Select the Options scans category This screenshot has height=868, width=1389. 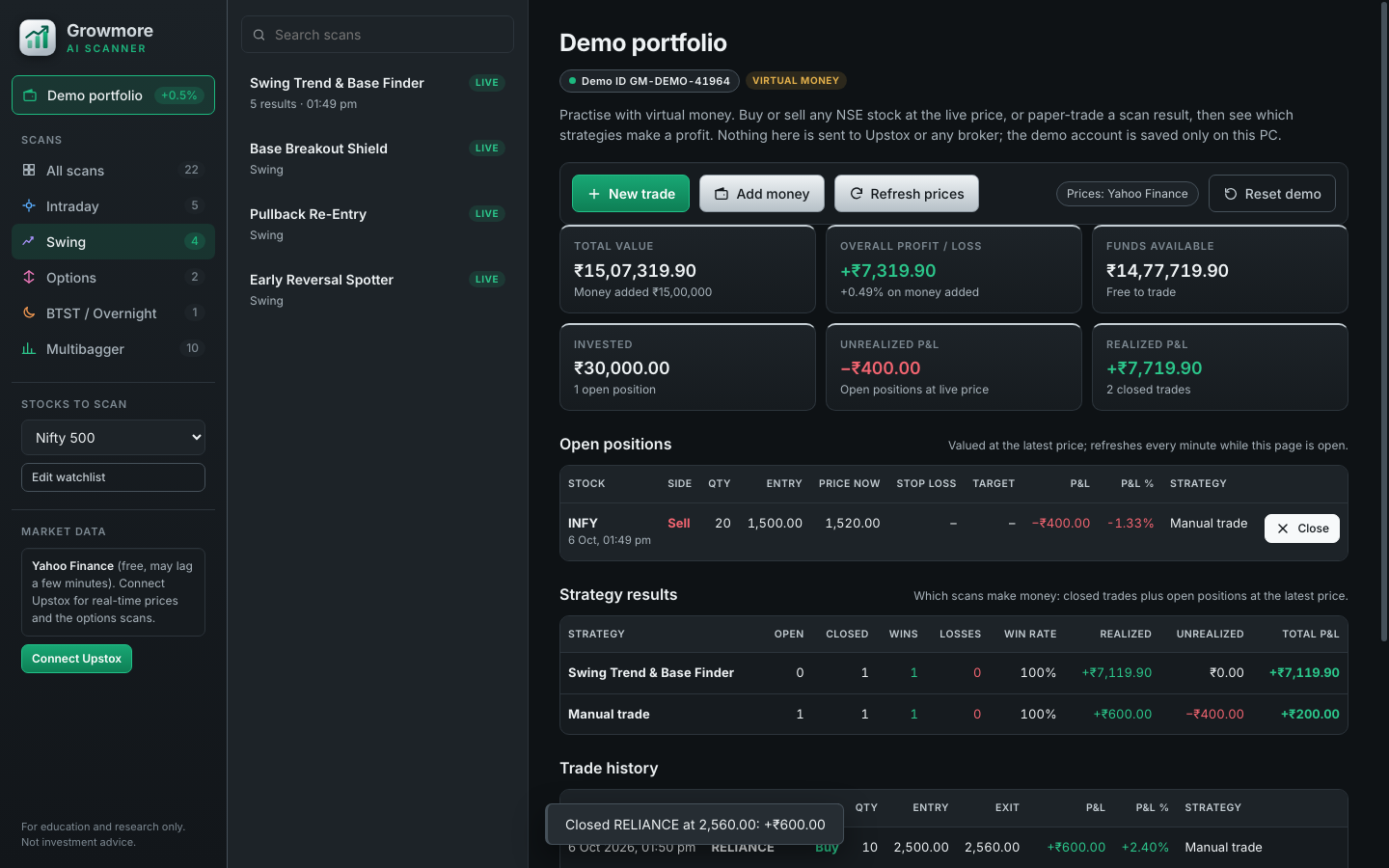coord(113,277)
